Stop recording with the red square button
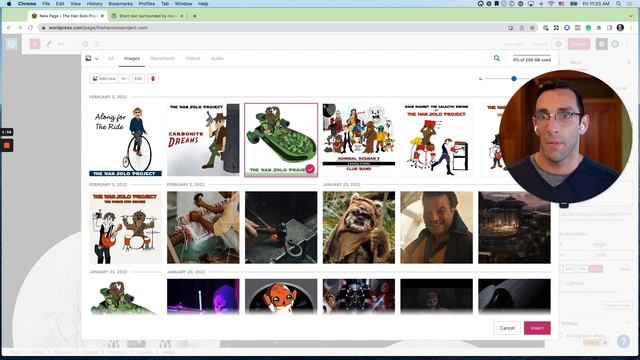640x360 pixels. [x=7, y=145]
